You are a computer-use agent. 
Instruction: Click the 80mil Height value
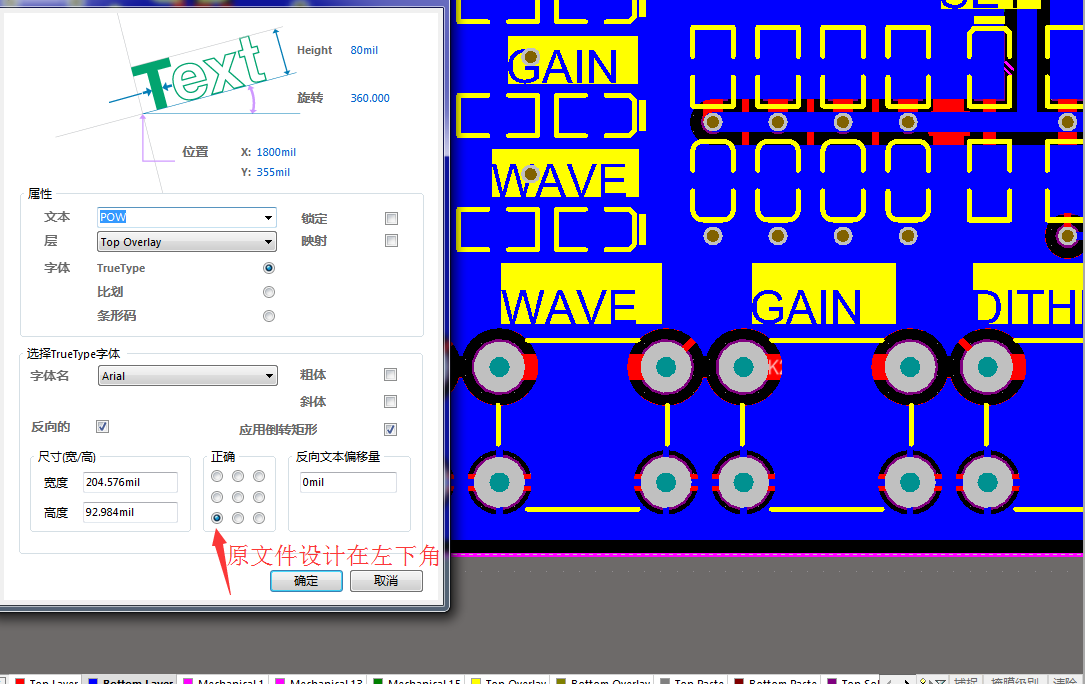click(x=364, y=50)
